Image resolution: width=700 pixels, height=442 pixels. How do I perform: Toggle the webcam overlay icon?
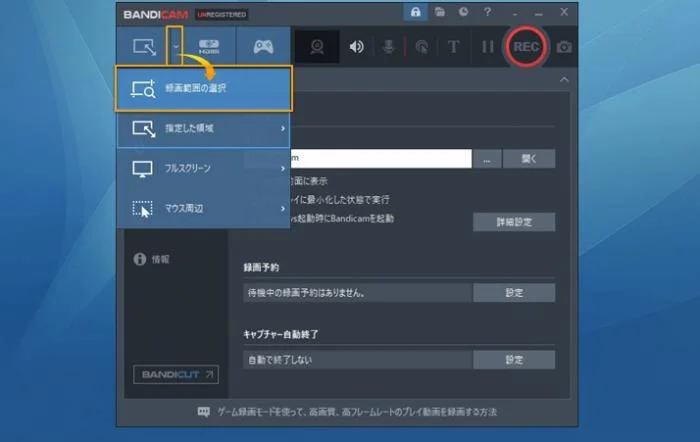point(317,46)
